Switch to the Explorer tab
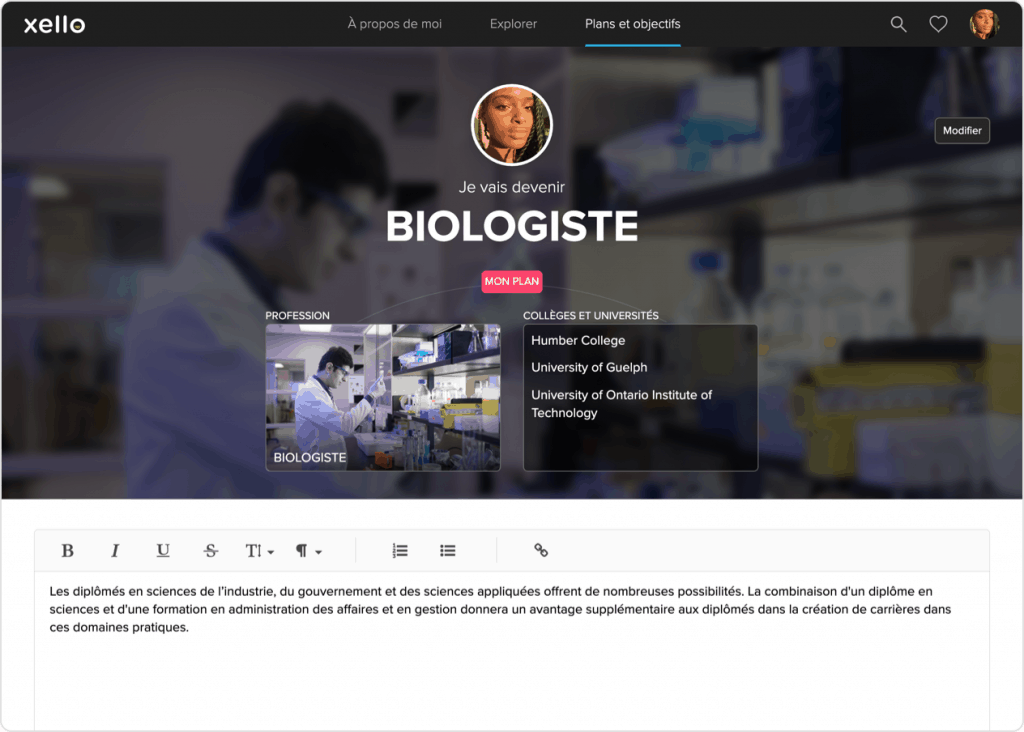The width and height of the screenshot is (1024, 732). [513, 24]
